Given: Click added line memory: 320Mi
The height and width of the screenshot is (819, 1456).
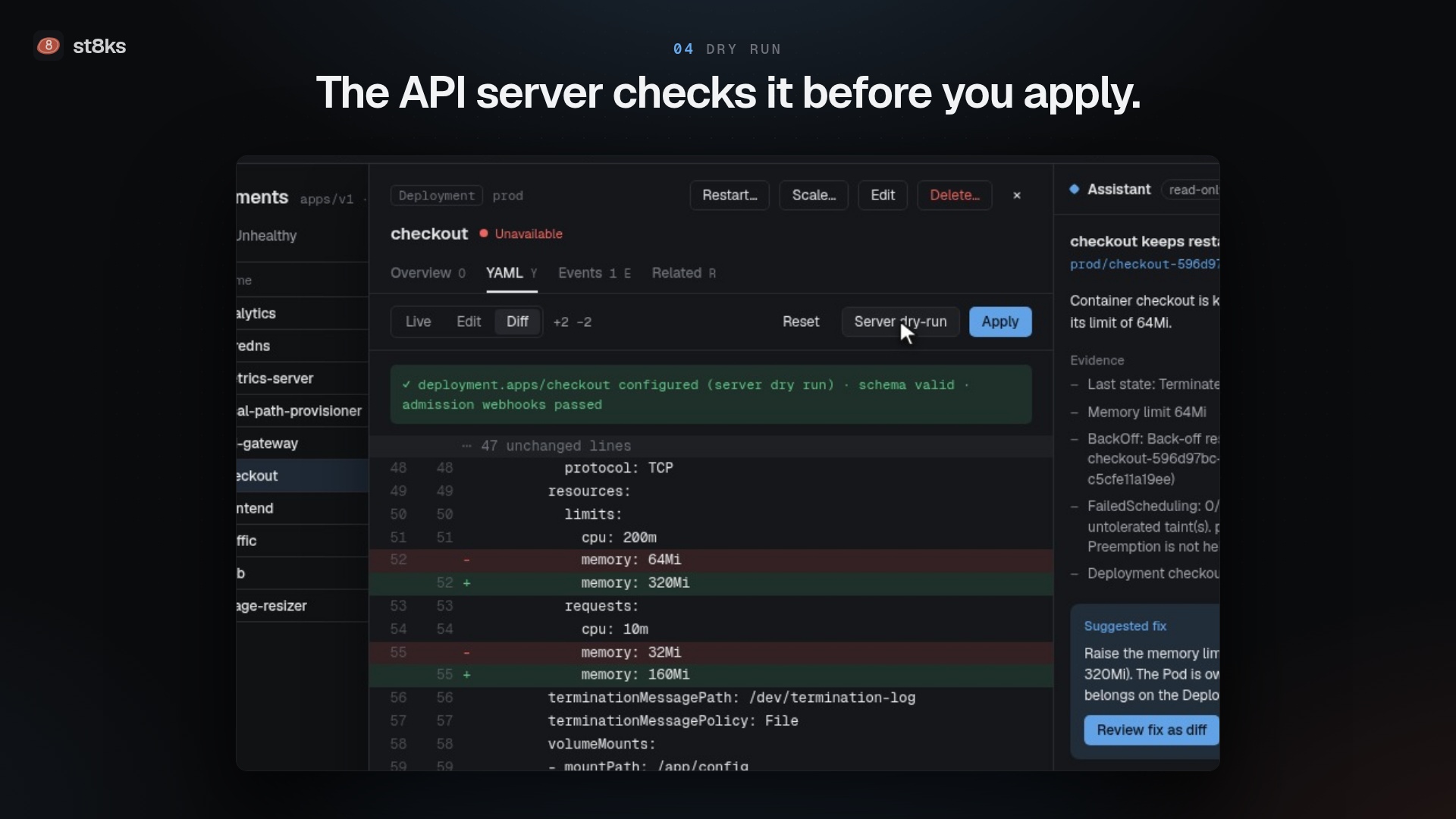Looking at the screenshot, I should tap(711, 583).
